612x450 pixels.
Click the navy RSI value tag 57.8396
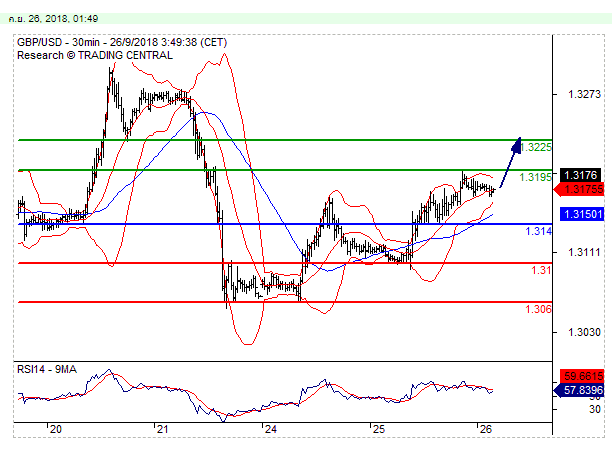(x=579, y=390)
